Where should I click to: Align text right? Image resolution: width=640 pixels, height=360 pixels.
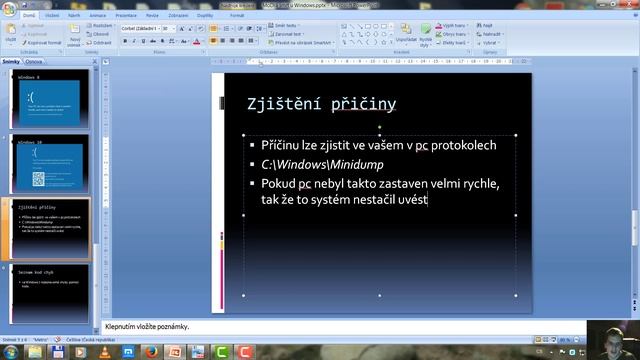(232, 41)
